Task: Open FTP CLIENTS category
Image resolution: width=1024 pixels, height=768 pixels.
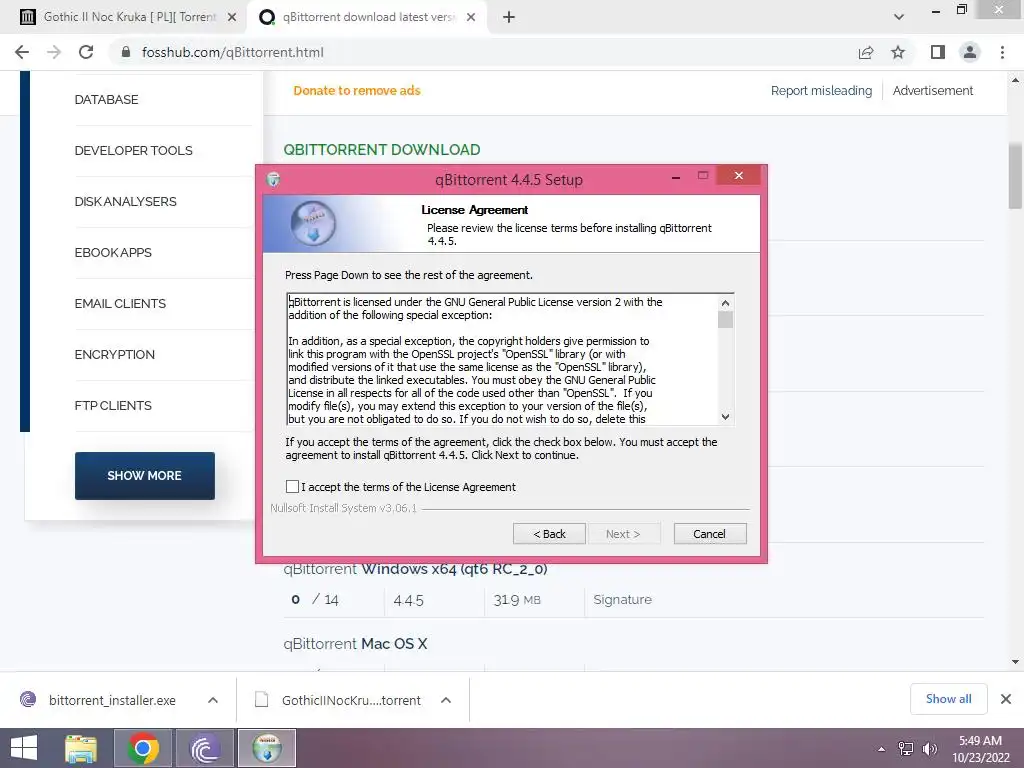Action: click(x=113, y=405)
